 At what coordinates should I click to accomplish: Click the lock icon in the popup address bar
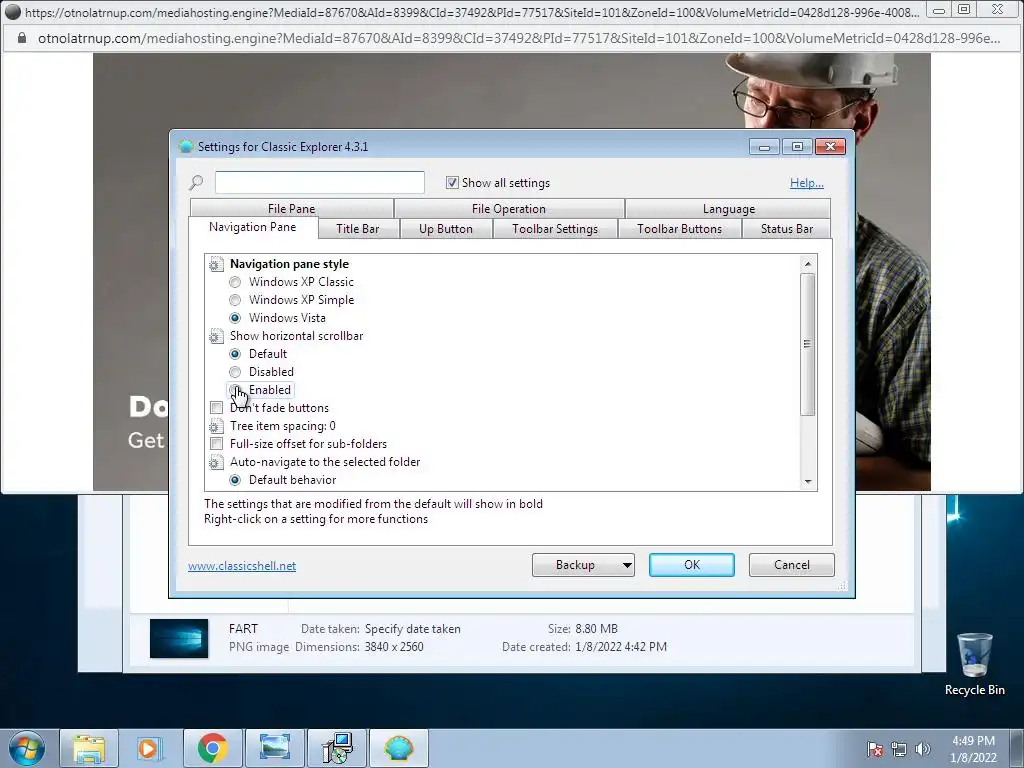click(x=22, y=39)
